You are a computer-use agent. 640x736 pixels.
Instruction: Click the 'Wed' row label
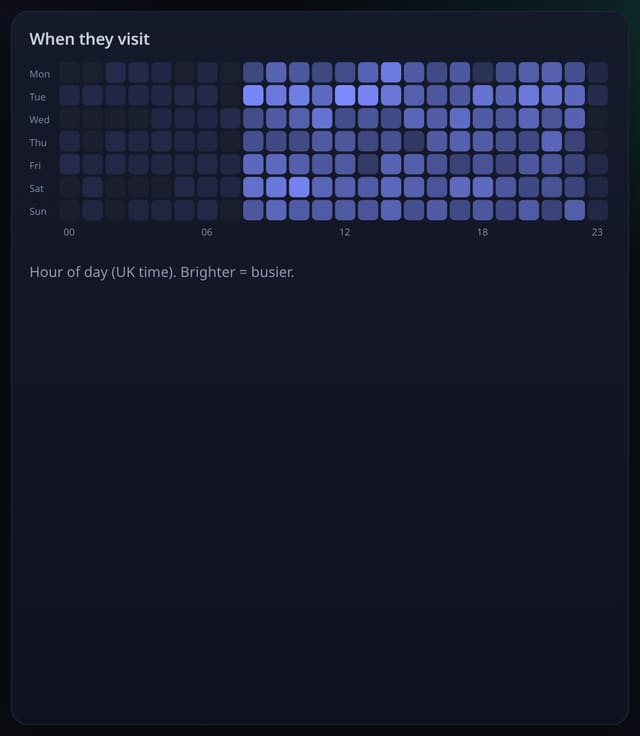point(39,120)
